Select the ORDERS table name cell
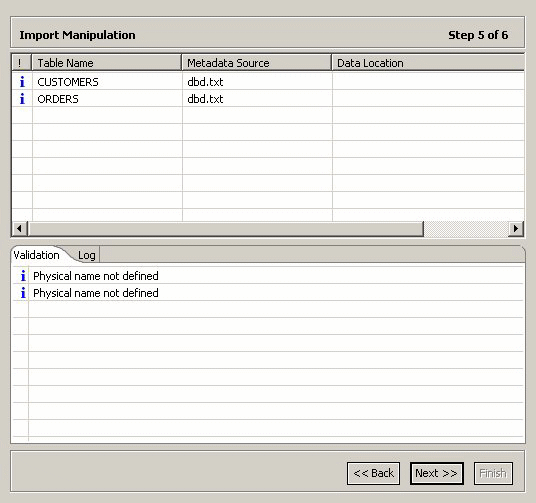Image resolution: width=536 pixels, height=503 pixels. 107,99
